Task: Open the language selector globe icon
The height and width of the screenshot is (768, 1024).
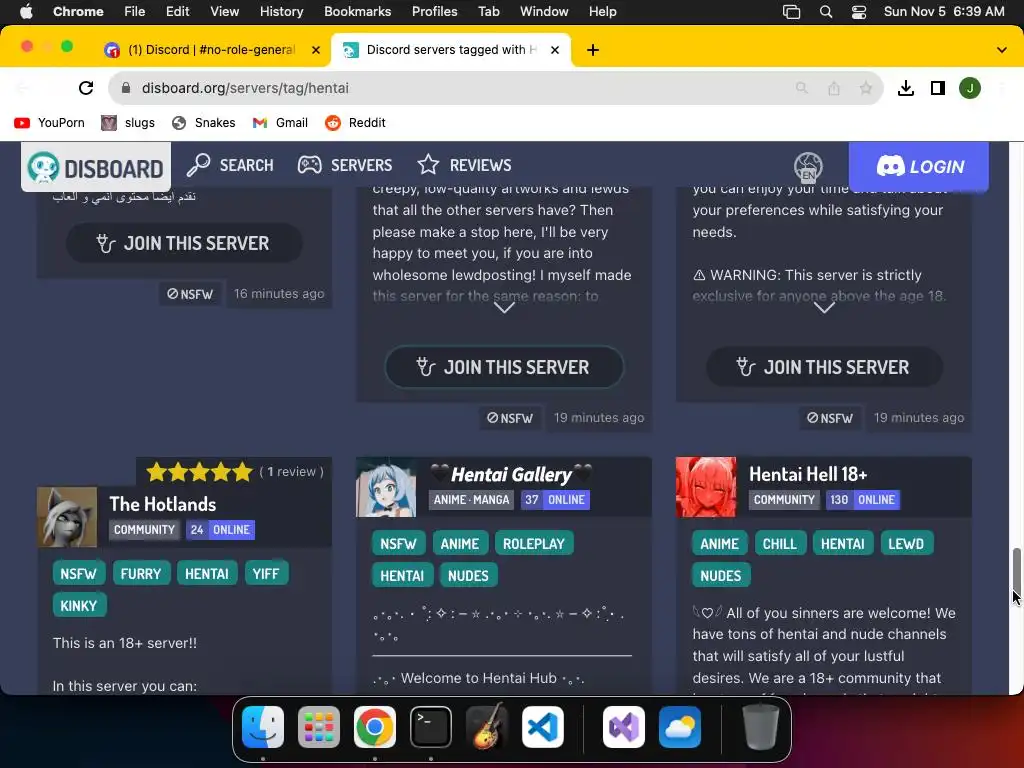Action: tap(808, 166)
